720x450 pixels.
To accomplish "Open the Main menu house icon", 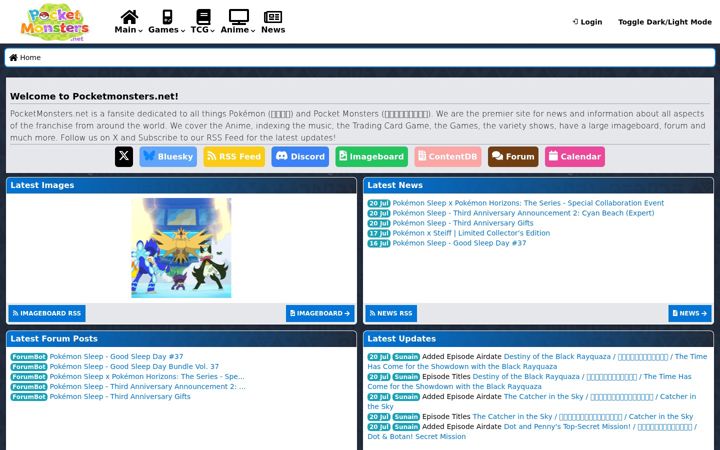I will click(x=129, y=17).
